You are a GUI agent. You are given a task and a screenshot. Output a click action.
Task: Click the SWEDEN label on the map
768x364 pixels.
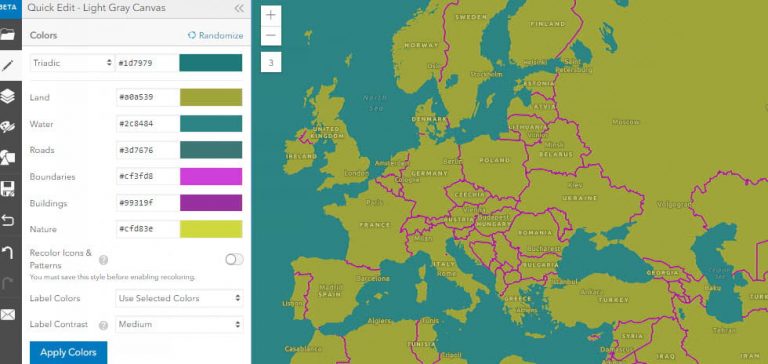coord(471,17)
